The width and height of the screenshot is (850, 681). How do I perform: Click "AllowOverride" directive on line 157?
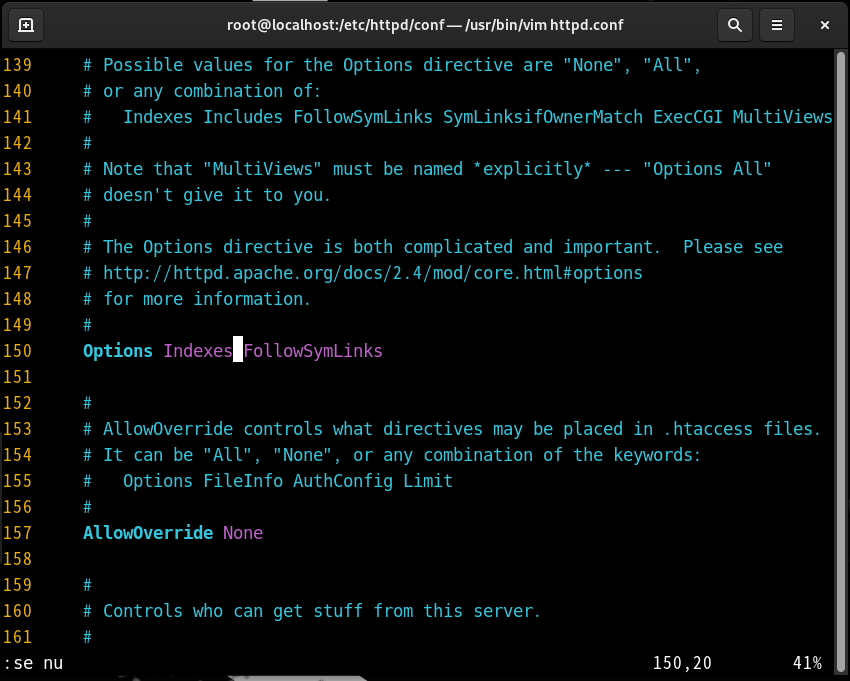coord(148,533)
